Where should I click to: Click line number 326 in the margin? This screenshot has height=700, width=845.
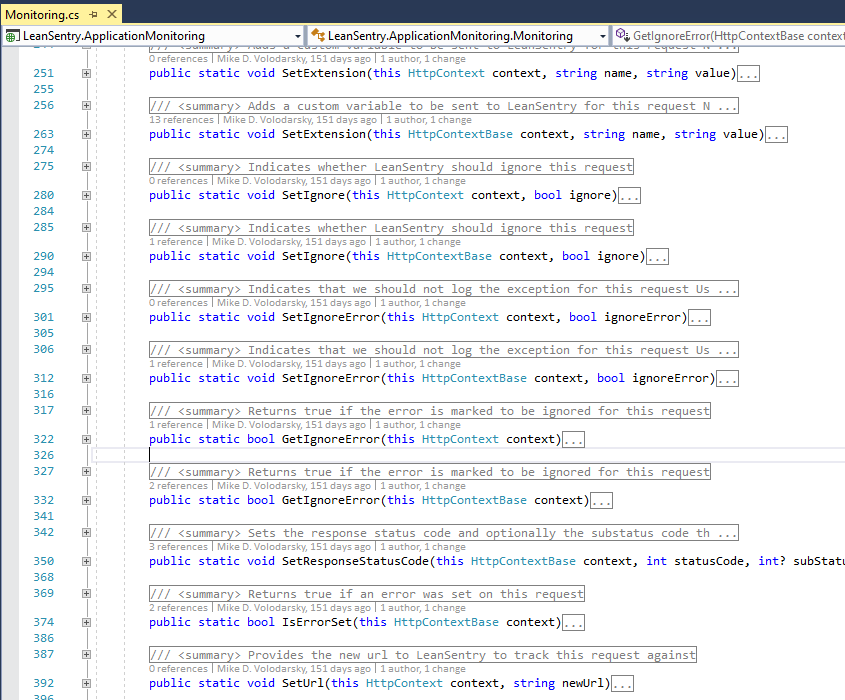[x=43, y=455]
